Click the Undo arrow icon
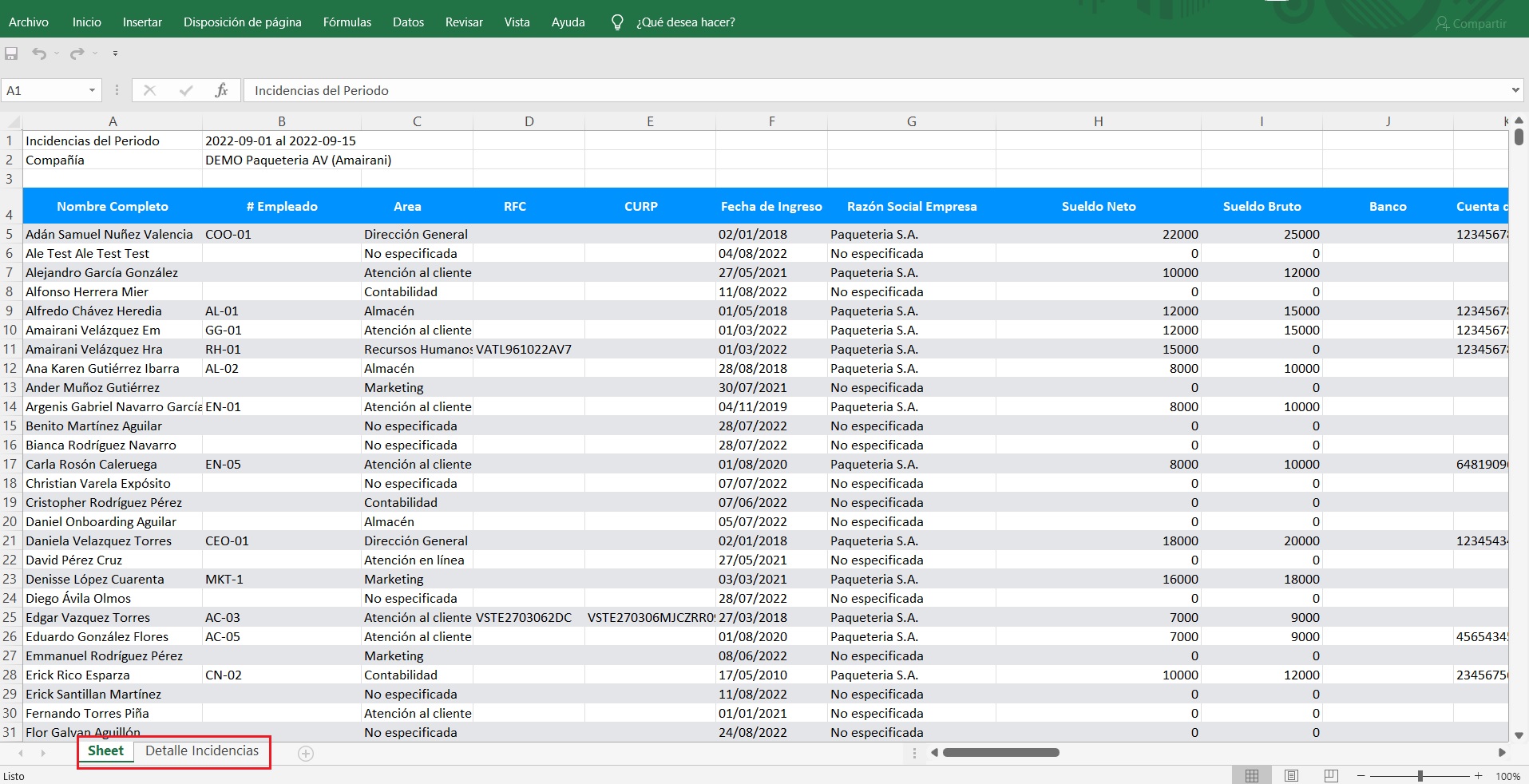This screenshot has width=1529, height=784. [x=39, y=53]
